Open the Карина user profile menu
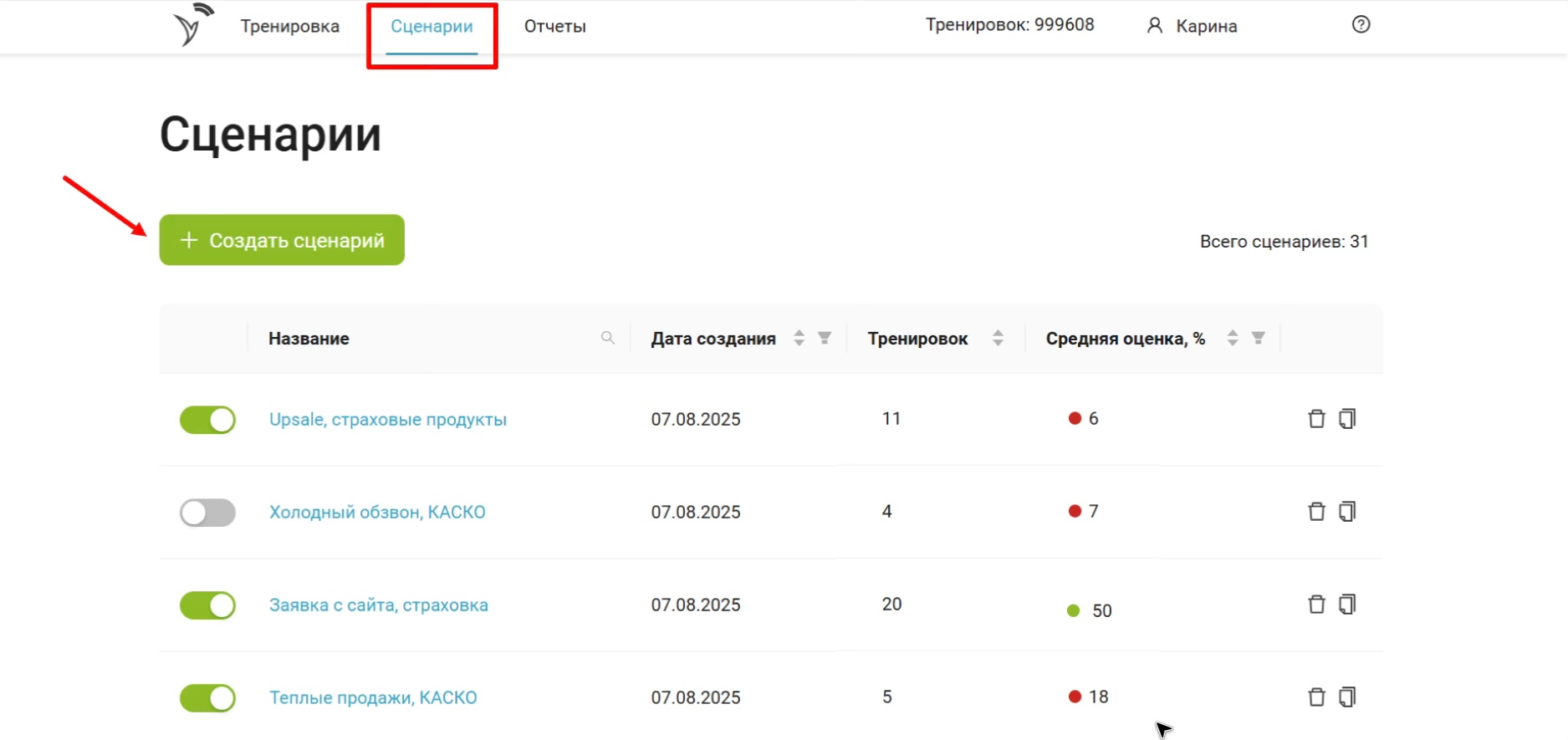This screenshot has width=1568, height=740. tap(1193, 27)
